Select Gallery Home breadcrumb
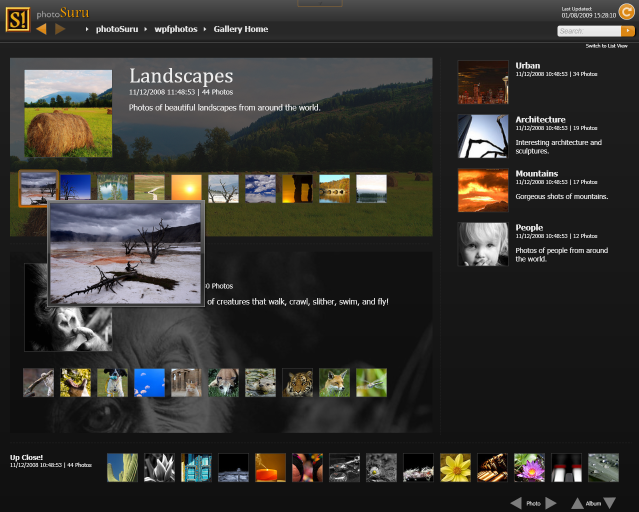Image resolution: width=639 pixels, height=512 pixels. point(240,29)
